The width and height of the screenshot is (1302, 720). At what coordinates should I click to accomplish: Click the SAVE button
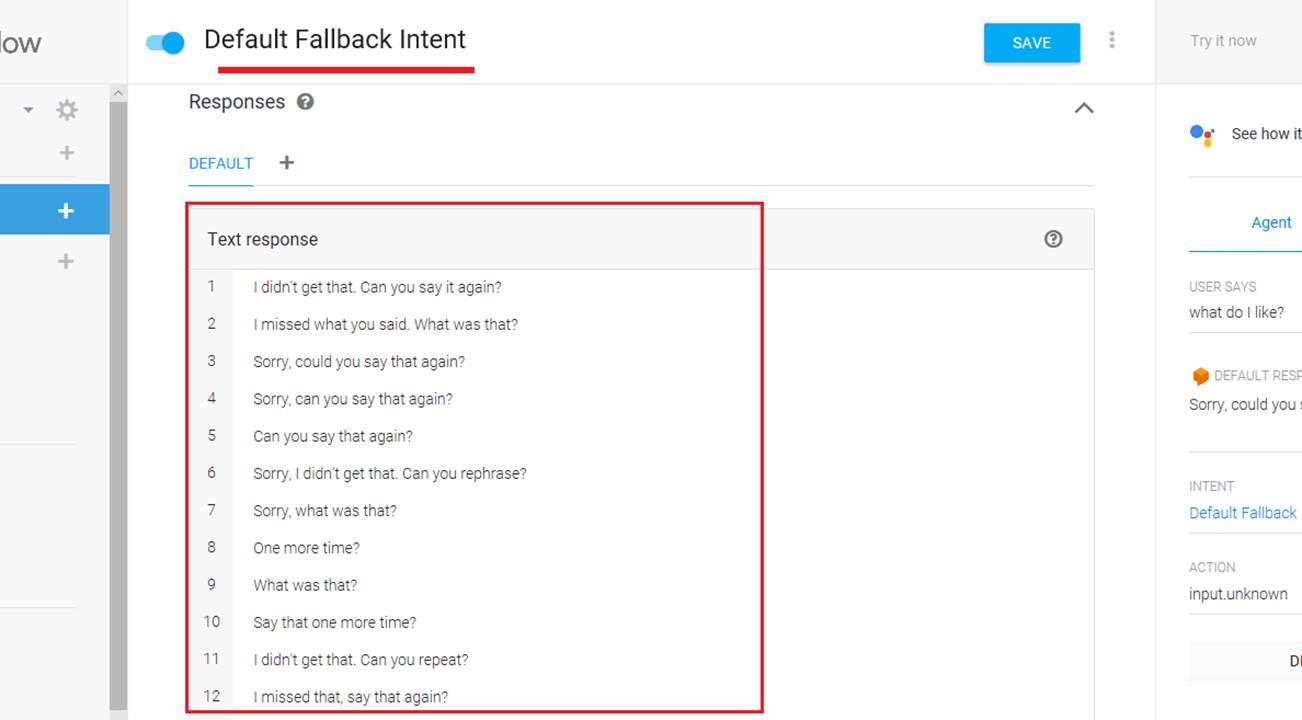tap(1031, 43)
